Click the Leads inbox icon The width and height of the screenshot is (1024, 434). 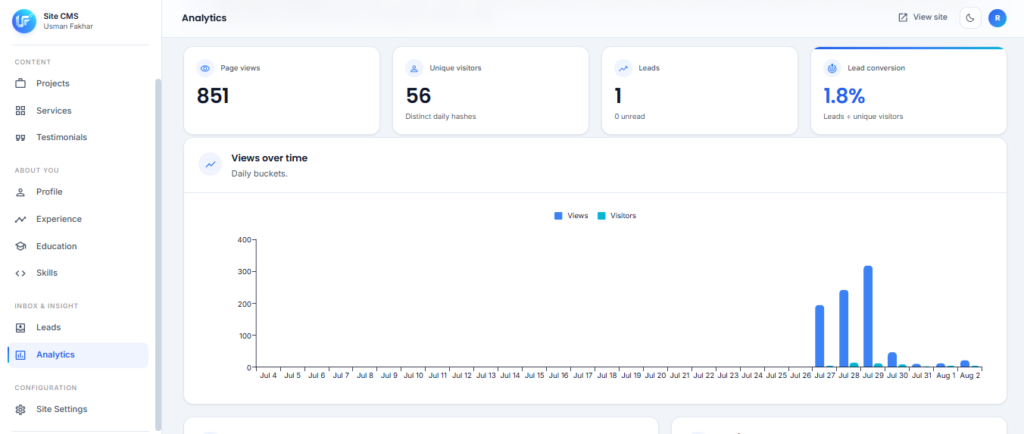[x=20, y=328]
